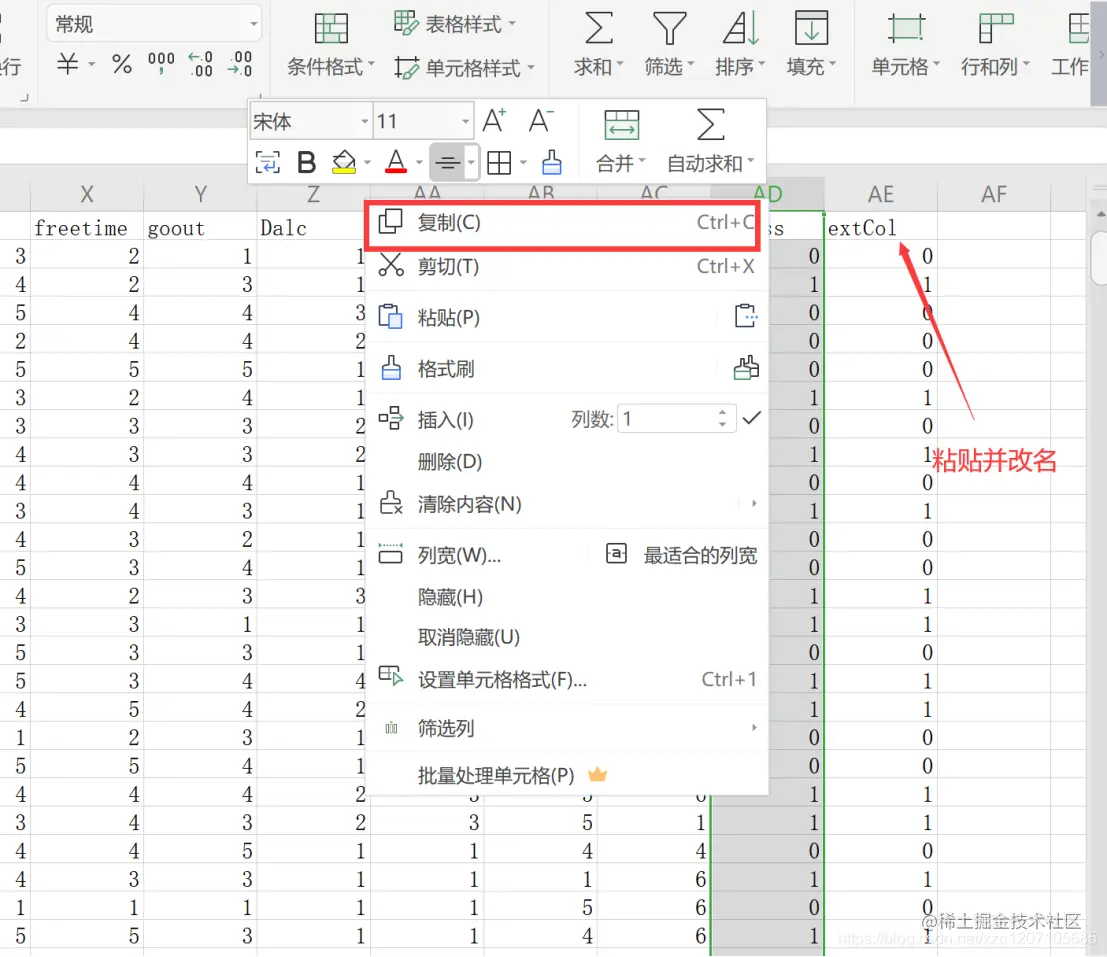Open 设置单元格格式(F)... dialog

pos(566,680)
